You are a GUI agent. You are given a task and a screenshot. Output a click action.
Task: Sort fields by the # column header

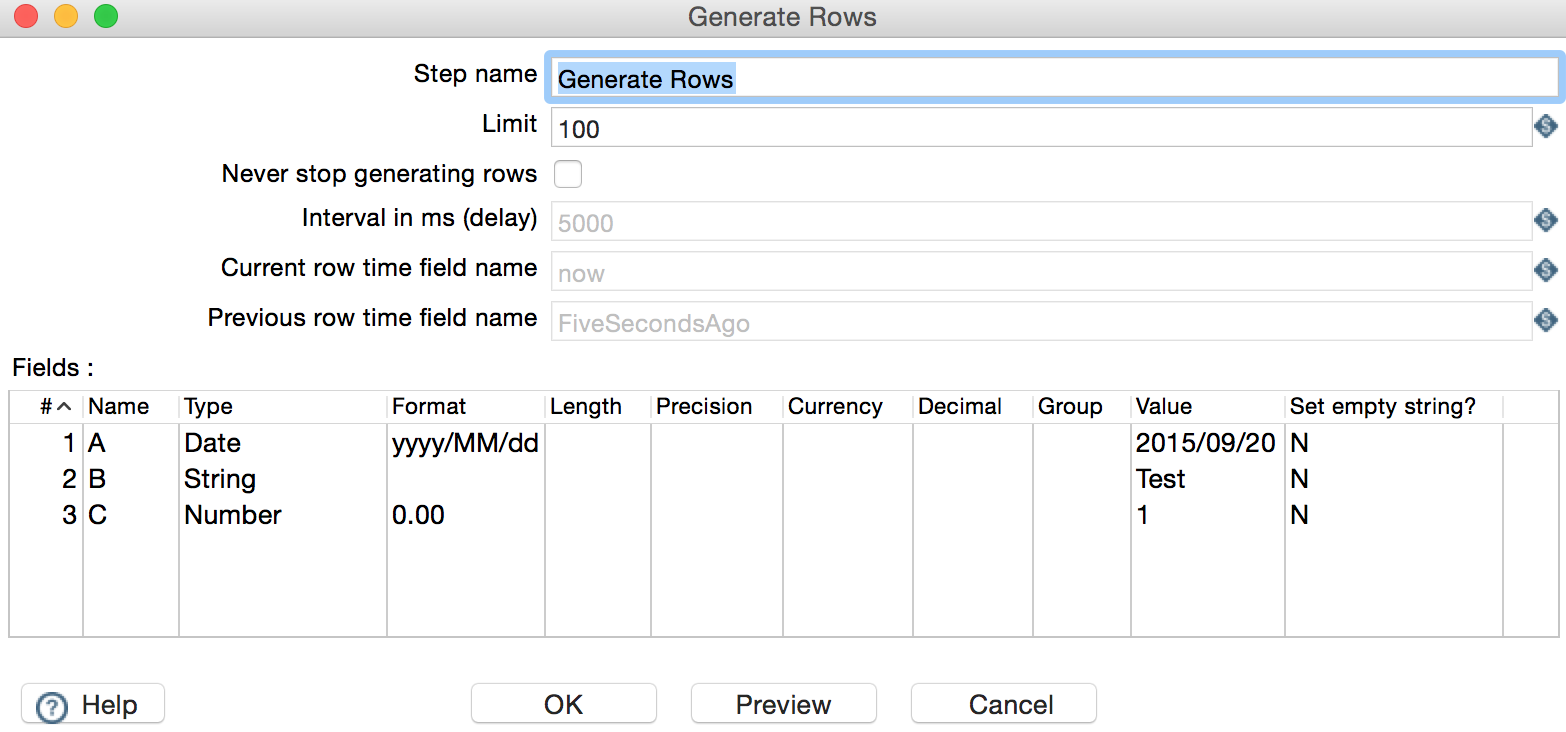point(54,407)
